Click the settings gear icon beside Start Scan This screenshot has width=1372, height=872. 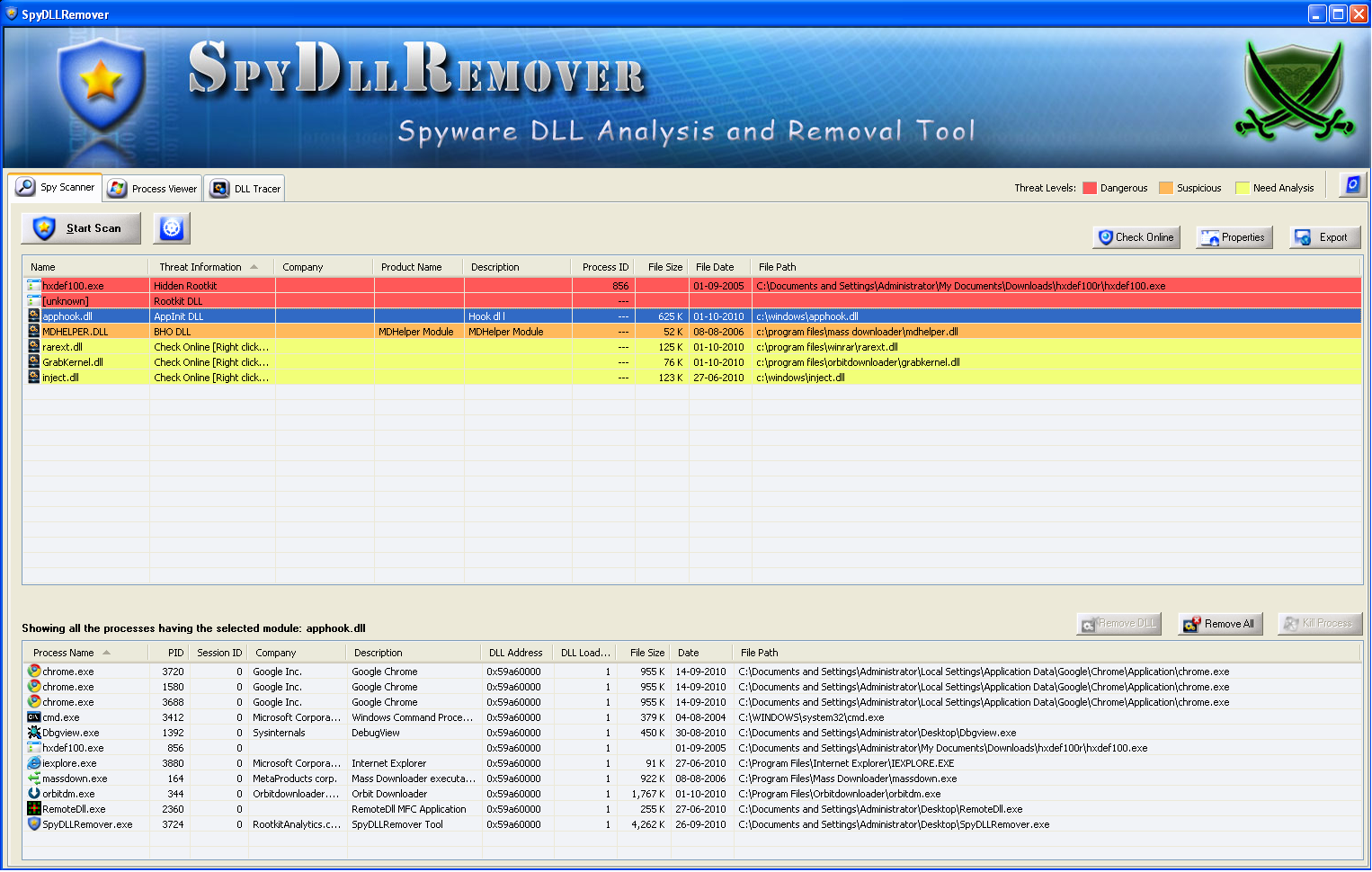[x=172, y=228]
